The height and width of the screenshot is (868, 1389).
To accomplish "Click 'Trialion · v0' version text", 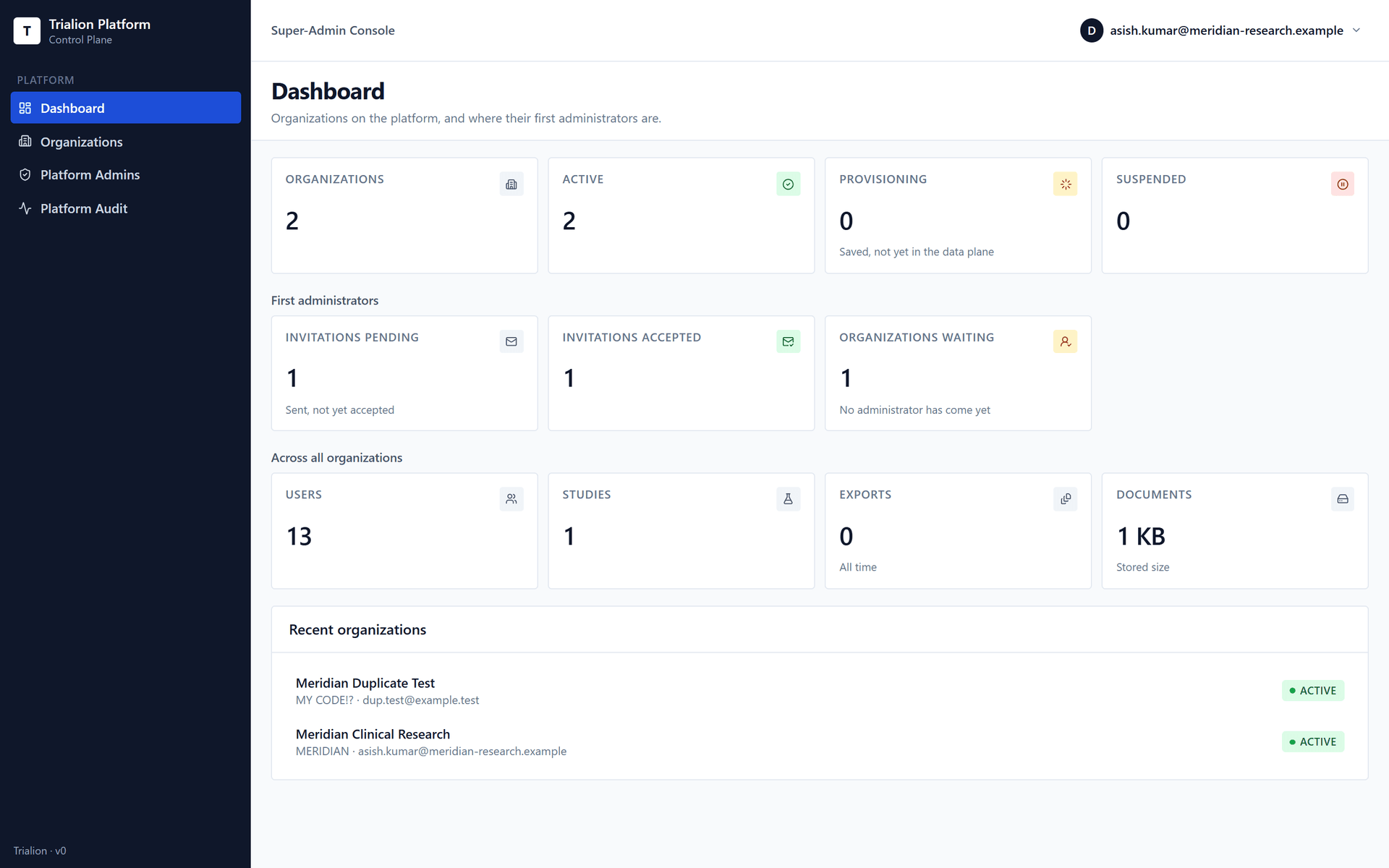I will tap(40, 851).
